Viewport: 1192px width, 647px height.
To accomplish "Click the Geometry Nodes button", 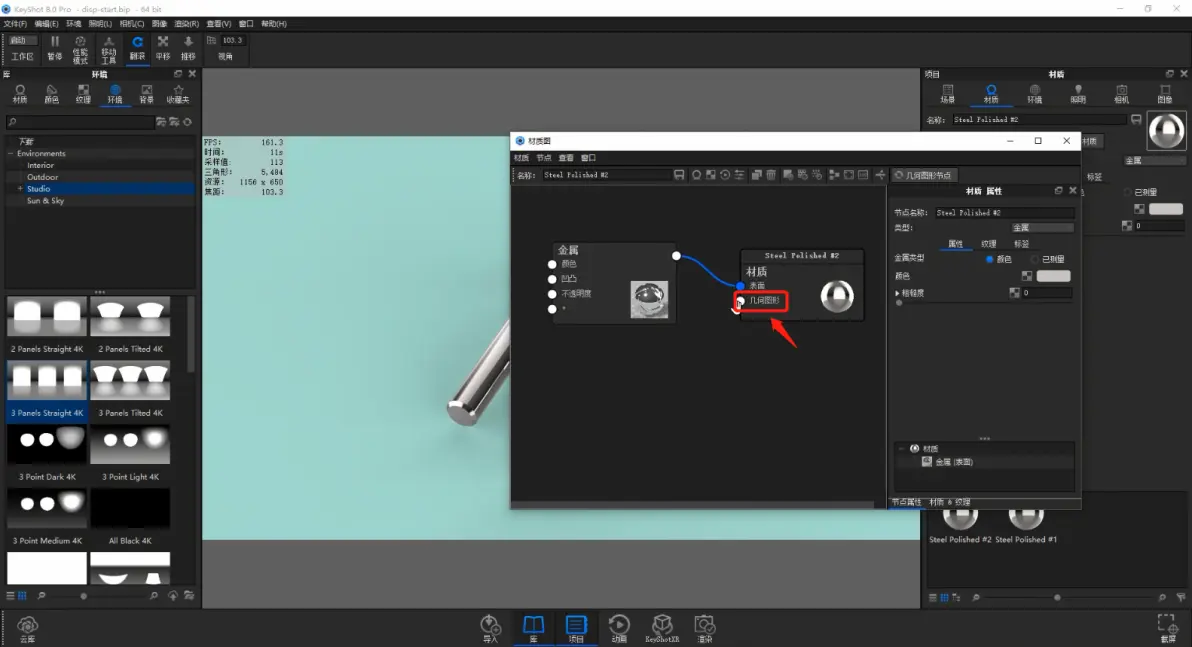I will [x=924, y=175].
